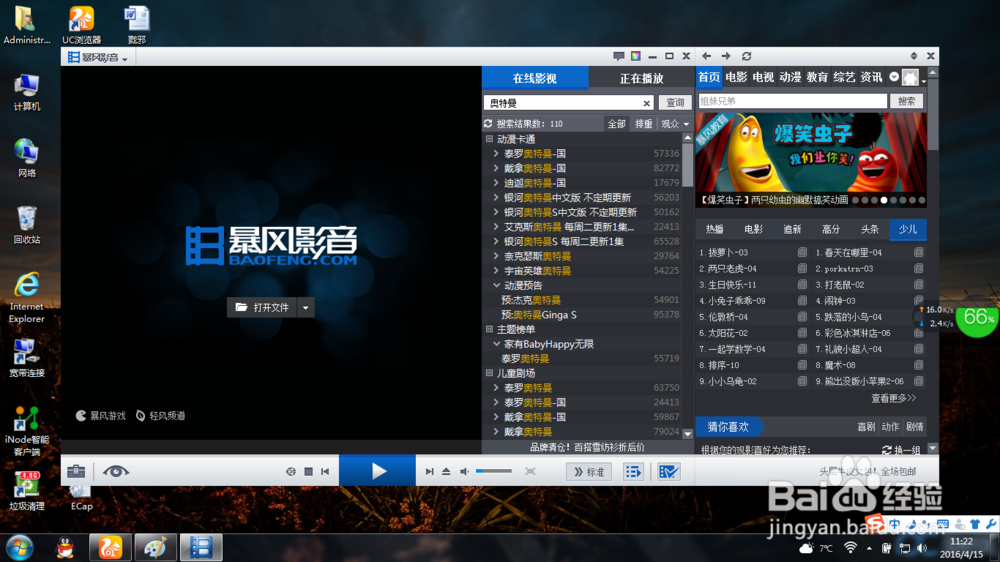Collapse 家有BabyHappy无限 list
This screenshot has height=562, width=1000.
tap(496, 344)
